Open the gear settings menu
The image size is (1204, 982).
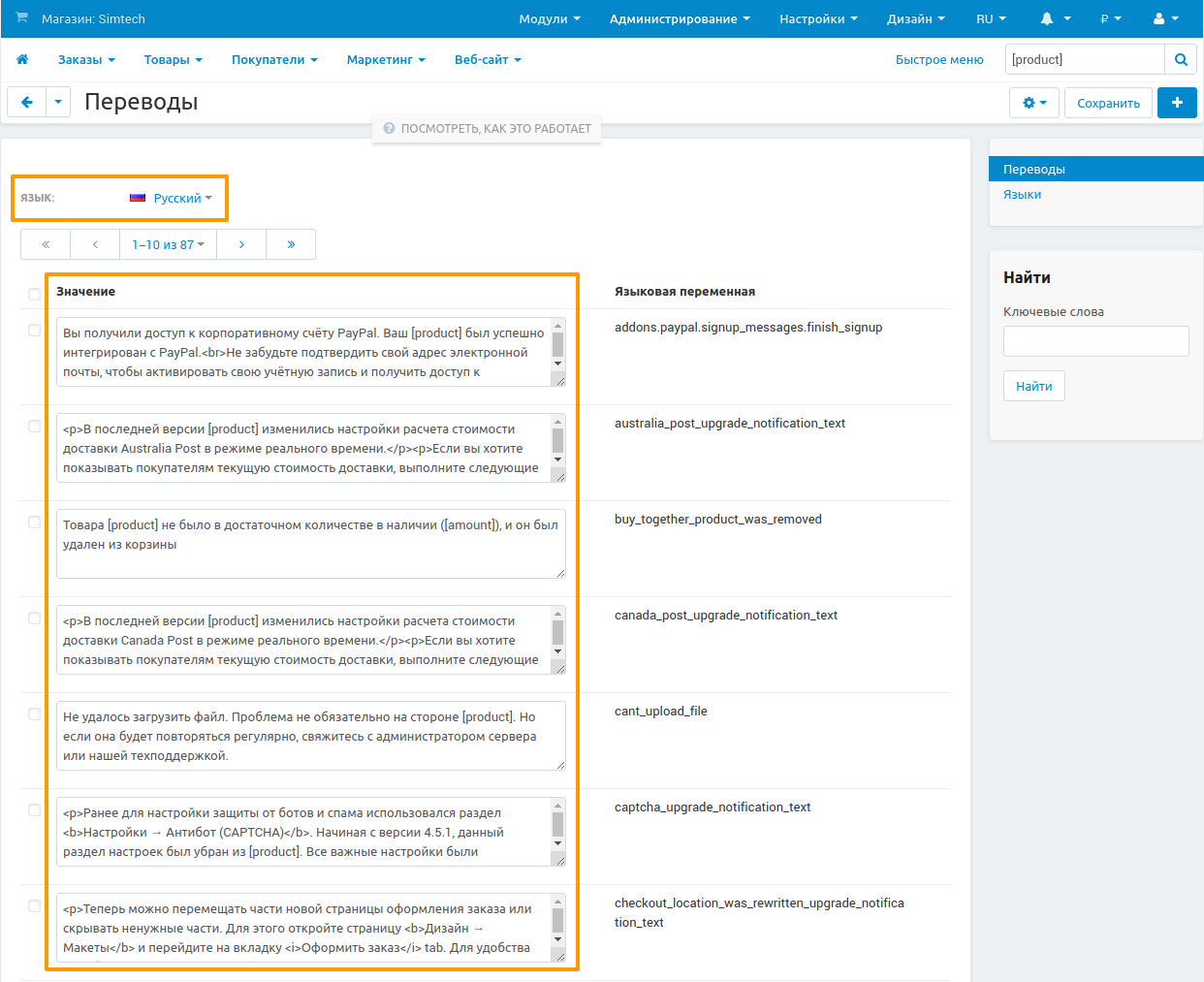tap(1033, 102)
